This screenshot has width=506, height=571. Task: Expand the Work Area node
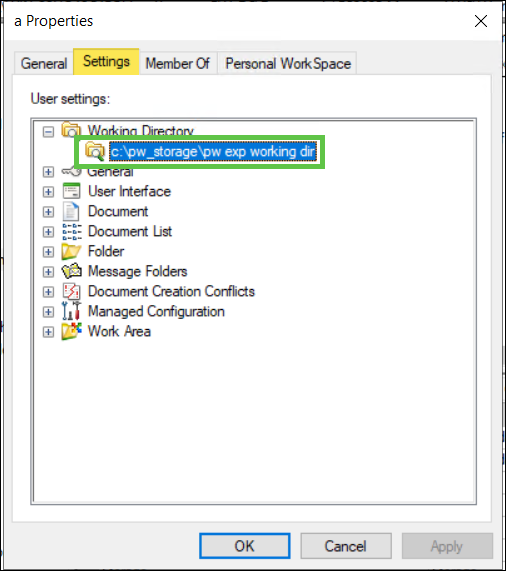point(48,332)
